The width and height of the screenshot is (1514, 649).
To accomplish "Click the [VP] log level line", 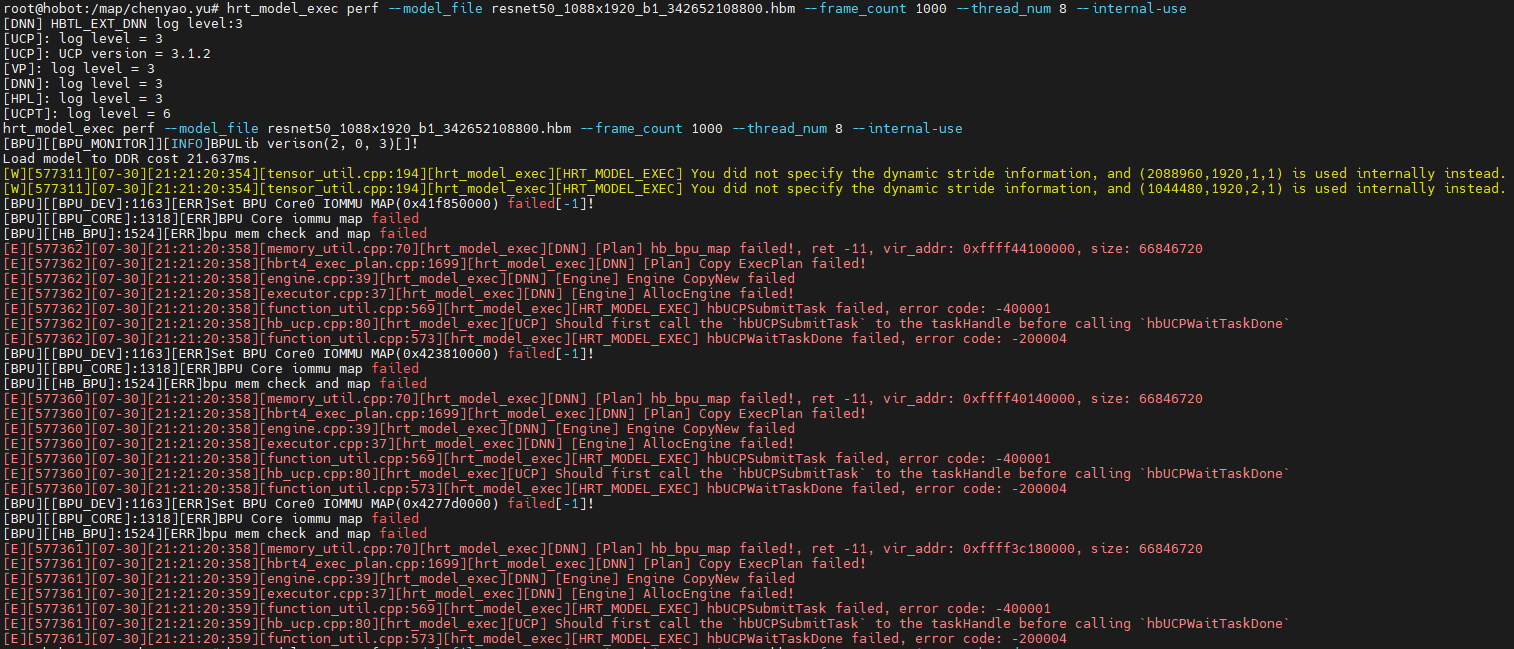I will click(x=79, y=68).
